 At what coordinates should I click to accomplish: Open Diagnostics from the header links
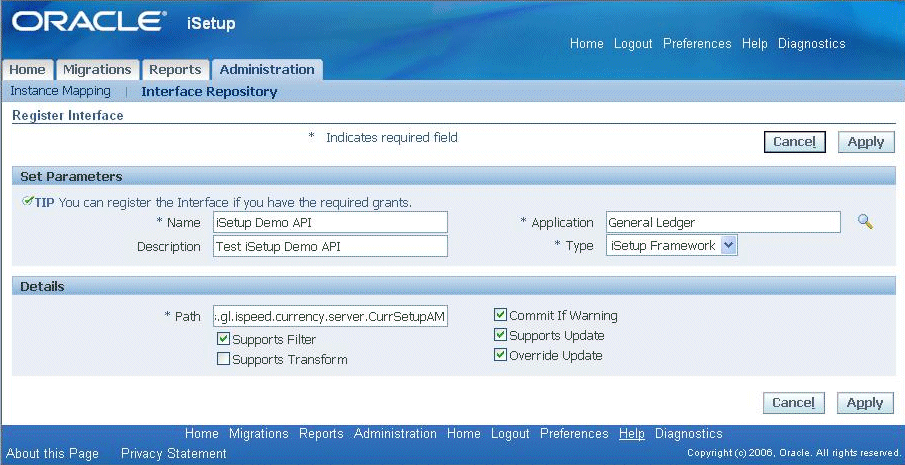[x=811, y=44]
